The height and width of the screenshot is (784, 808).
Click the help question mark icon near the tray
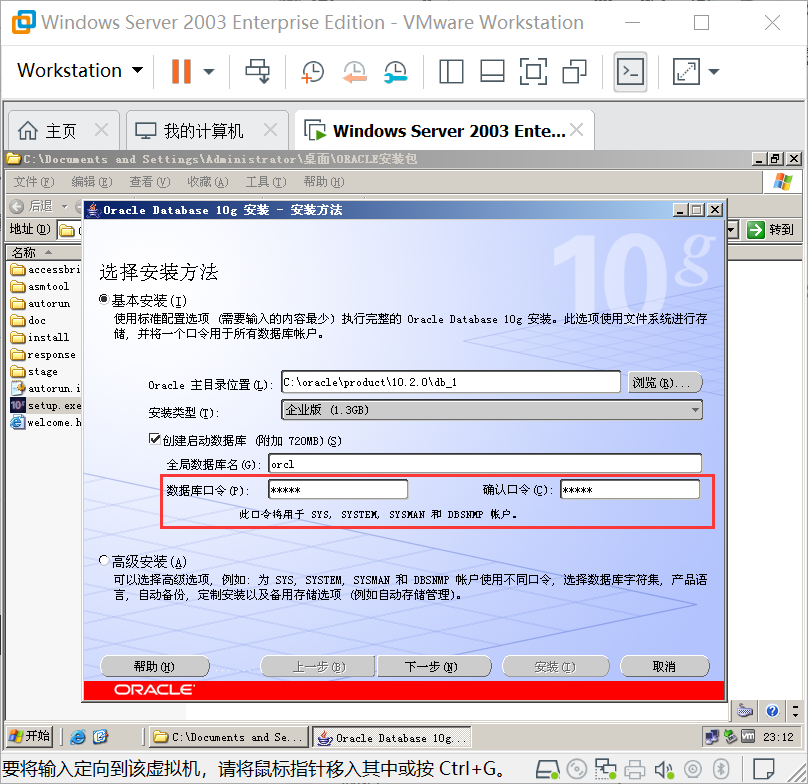click(x=772, y=711)
